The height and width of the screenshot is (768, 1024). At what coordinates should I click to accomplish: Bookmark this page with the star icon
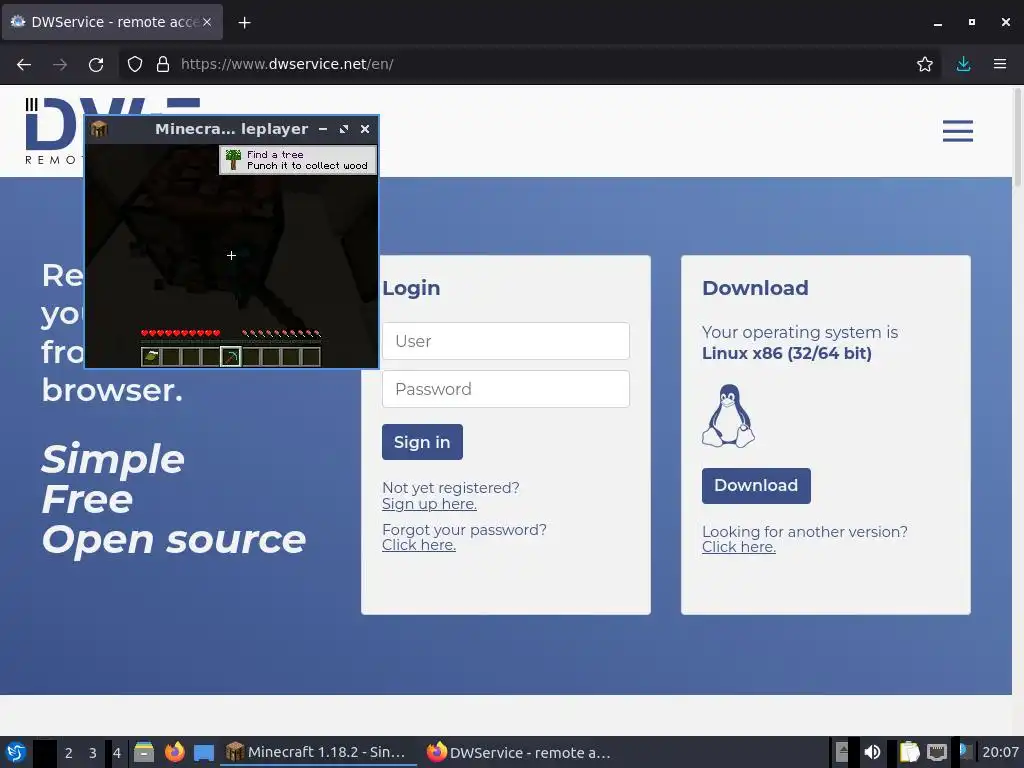point(925,64)
